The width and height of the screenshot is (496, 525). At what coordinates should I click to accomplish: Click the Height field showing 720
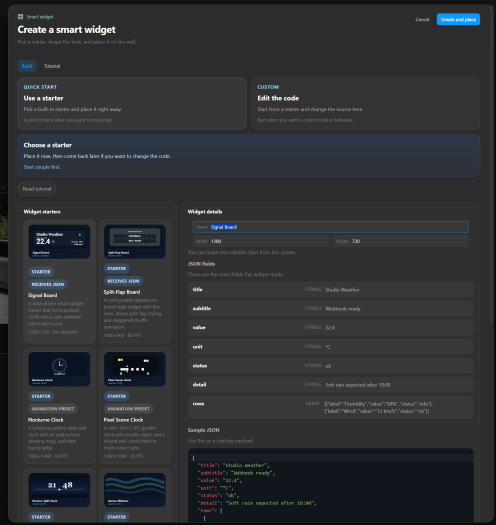click(401, 241)
